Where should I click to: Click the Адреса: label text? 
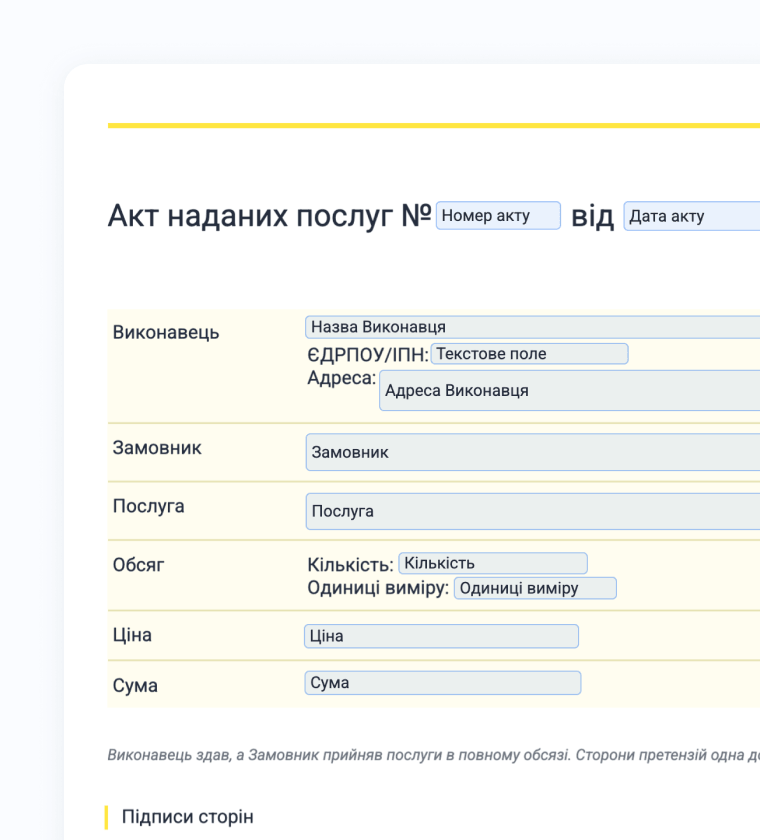pos(342,378)
